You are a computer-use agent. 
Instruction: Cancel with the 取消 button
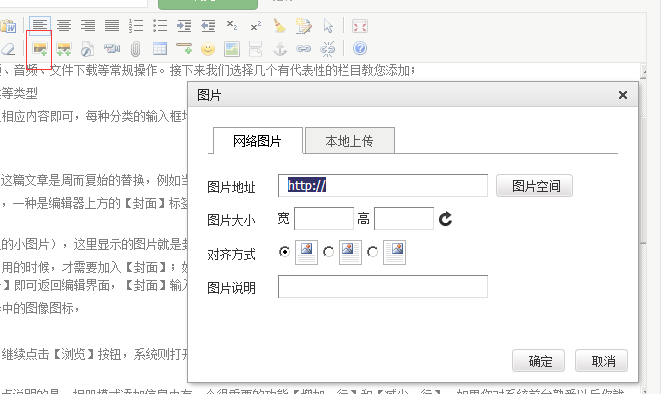[x=601, y=361]
